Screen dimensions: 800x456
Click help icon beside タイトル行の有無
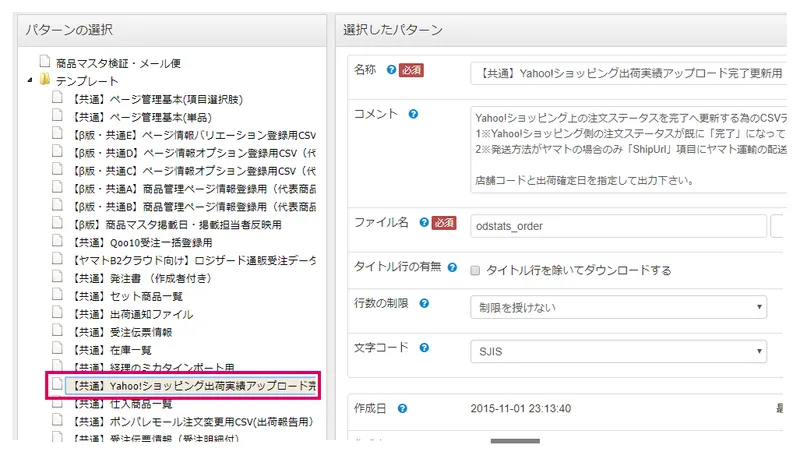pyautogui.click(x=452, y=267)
